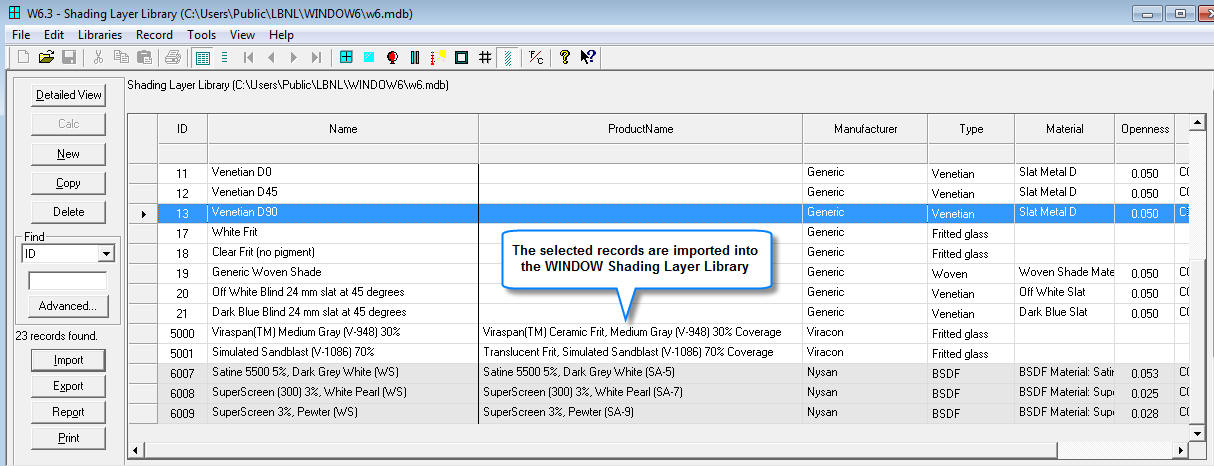Click the Export button
The height and width of the screenshot is (466, 1214).
pyautogui.click(x=69, y=386)
